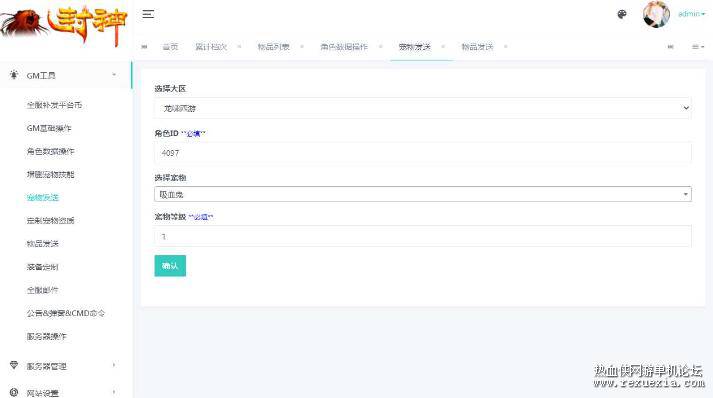Image resolution: width=713 pixels, height=398 pixels.
Task: Open the admin account dropdown
Action: coord(691,14)
